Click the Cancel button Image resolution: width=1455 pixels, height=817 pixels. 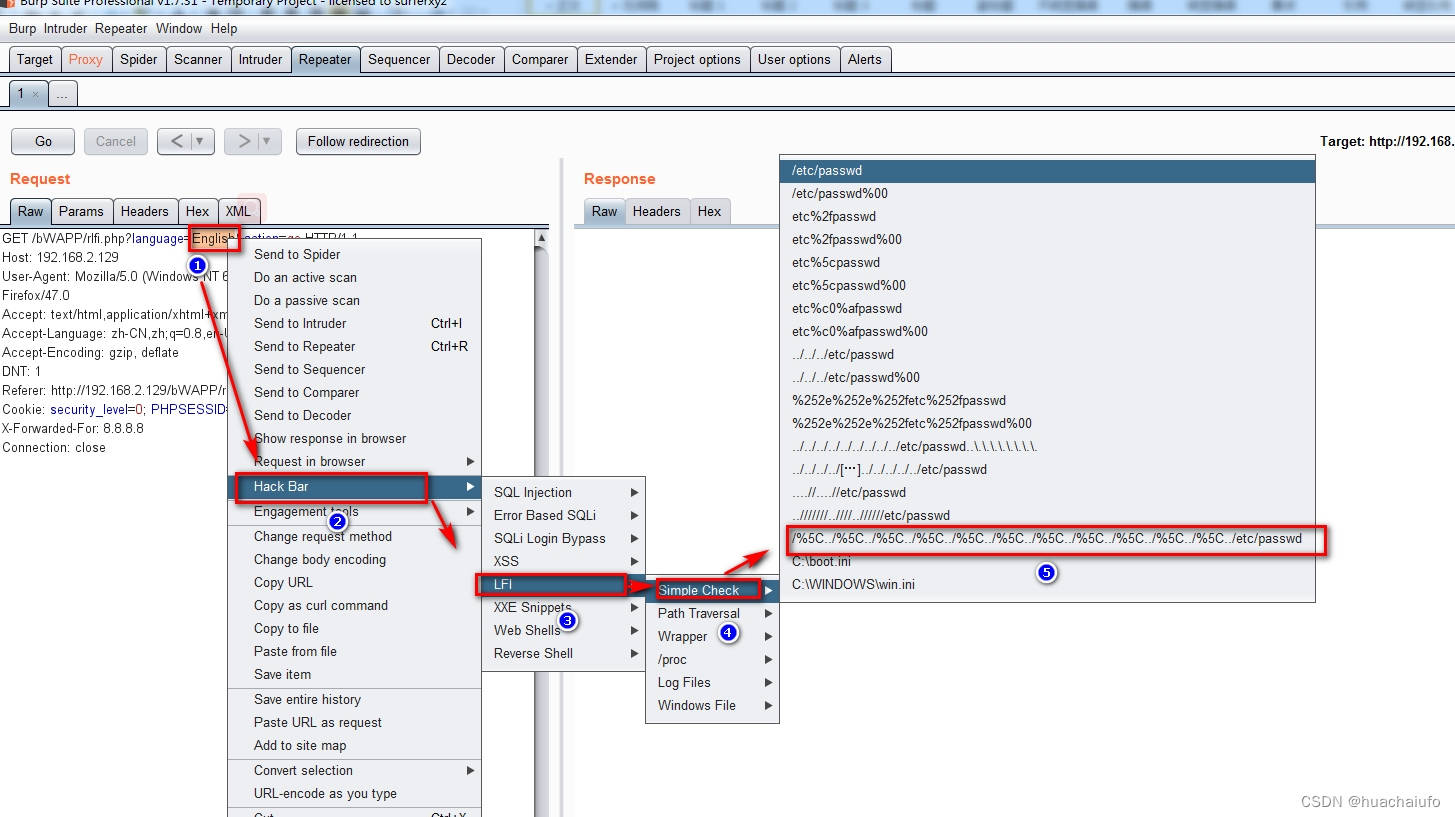(116, 141)
